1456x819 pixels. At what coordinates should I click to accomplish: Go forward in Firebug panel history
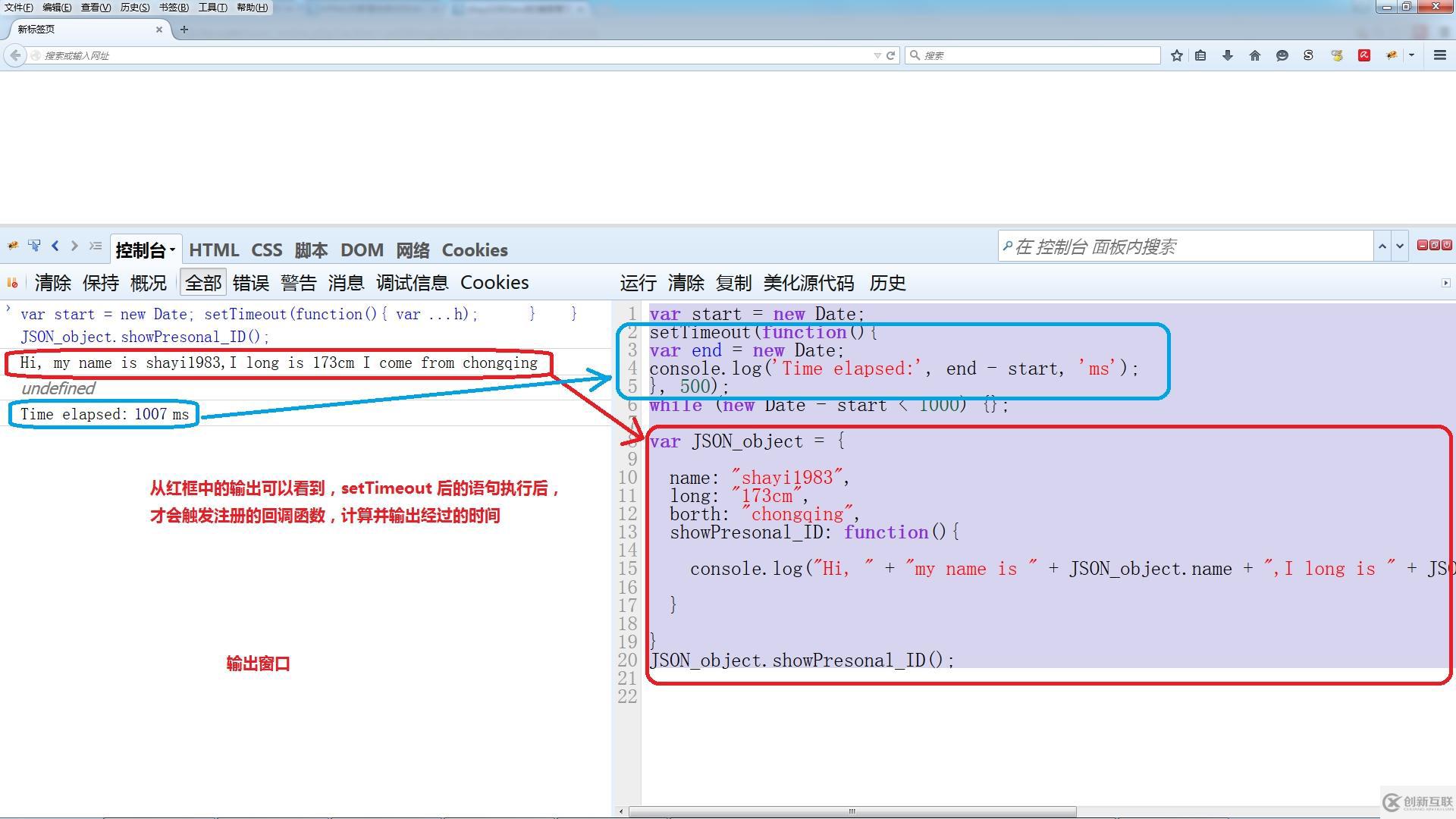[x=74, y=246]
